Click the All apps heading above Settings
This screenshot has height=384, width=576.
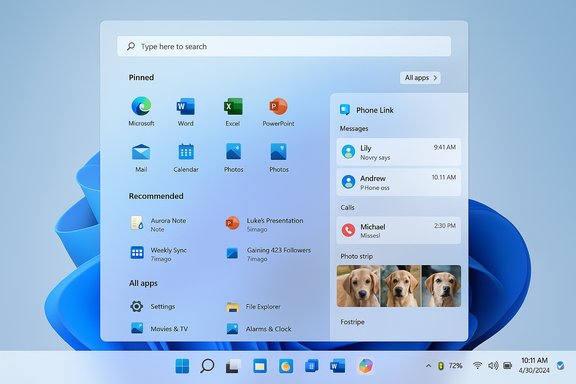coord(143,283)
